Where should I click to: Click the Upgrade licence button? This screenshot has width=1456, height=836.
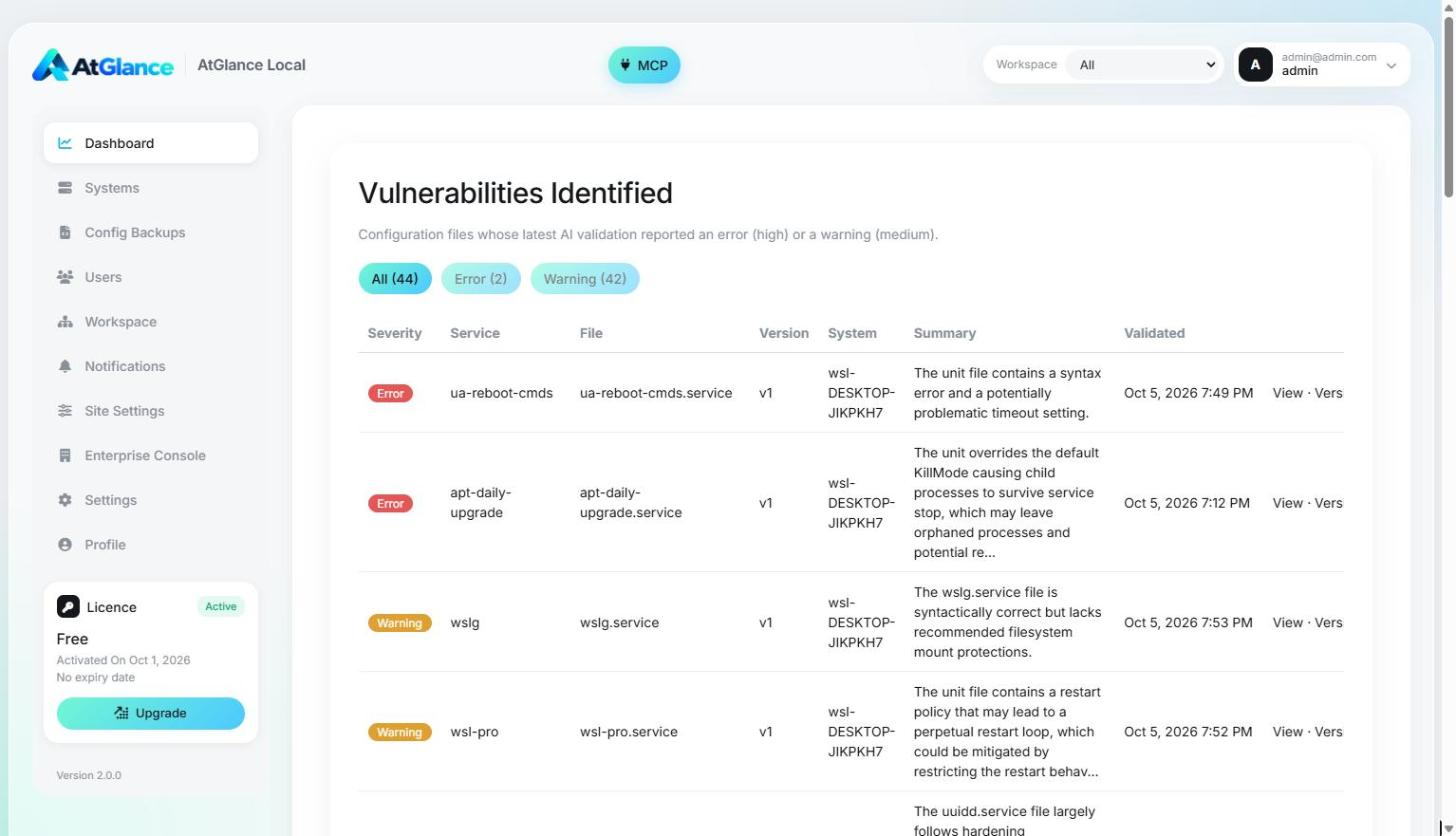(151, 713)
